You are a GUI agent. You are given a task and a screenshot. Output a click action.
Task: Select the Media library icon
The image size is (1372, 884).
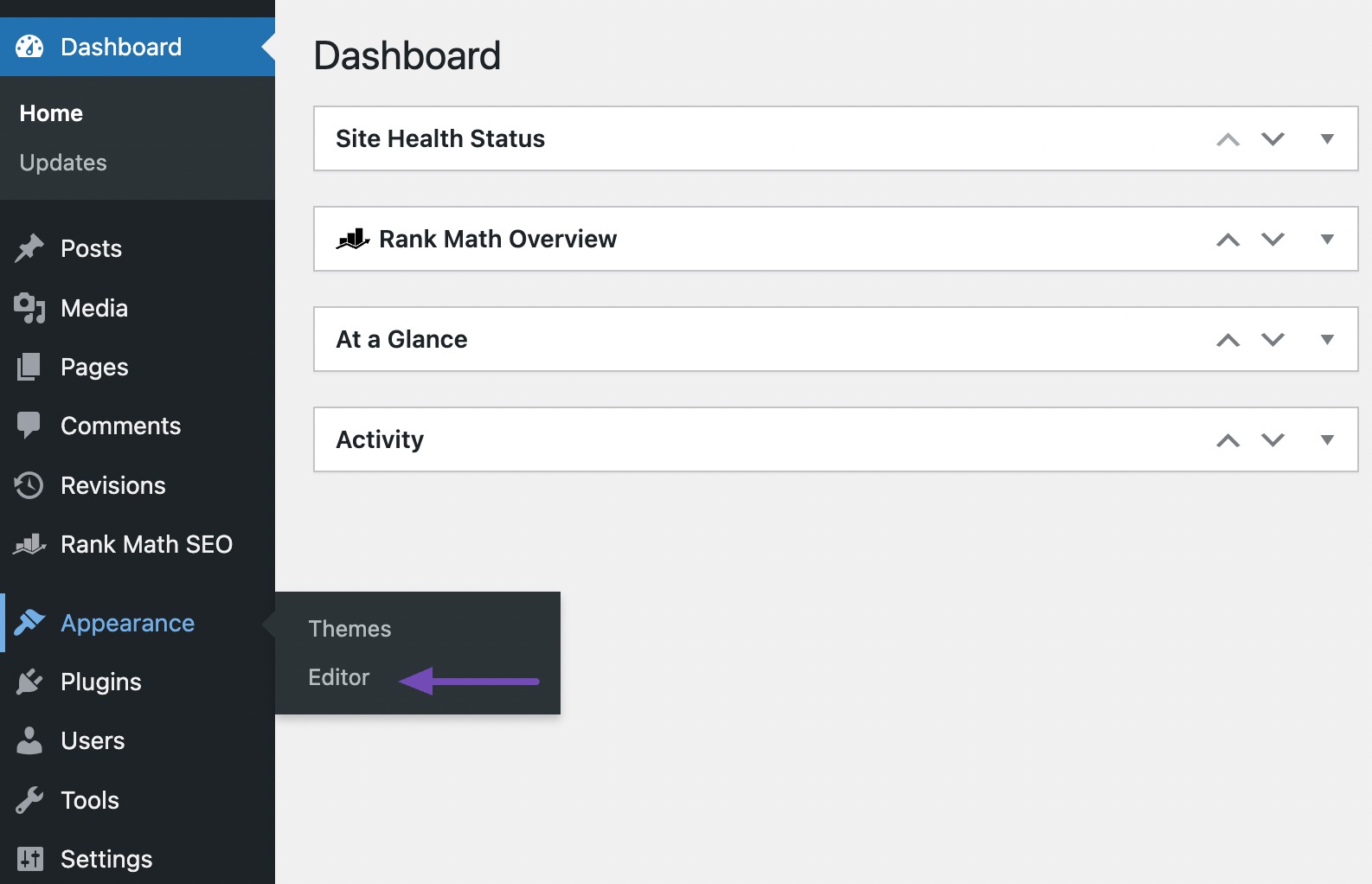29,308
